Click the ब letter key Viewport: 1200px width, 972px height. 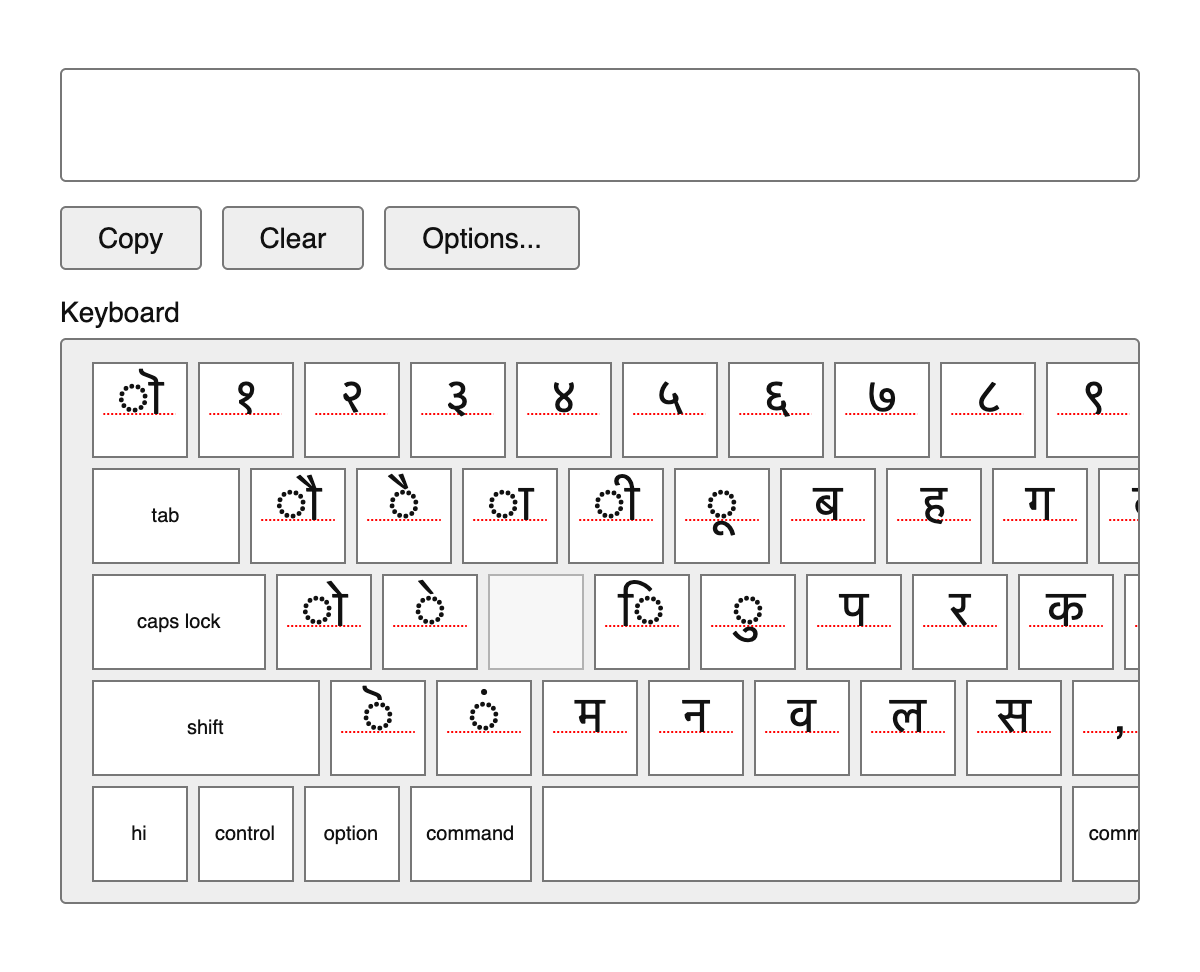(x=828, y=516)
